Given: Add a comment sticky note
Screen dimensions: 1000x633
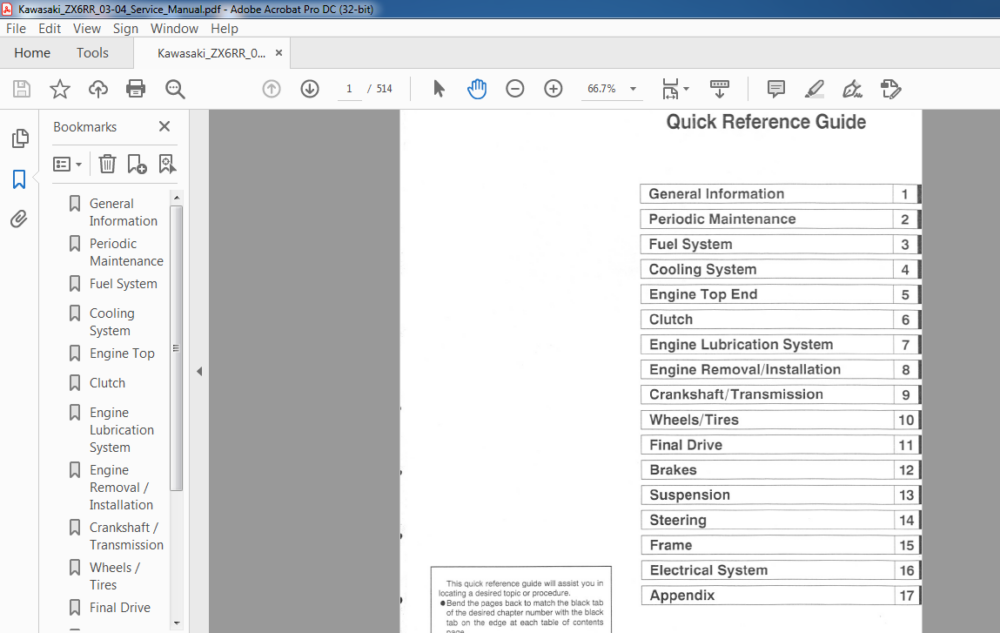Looking at the screenshot, I should click(776, 89).
